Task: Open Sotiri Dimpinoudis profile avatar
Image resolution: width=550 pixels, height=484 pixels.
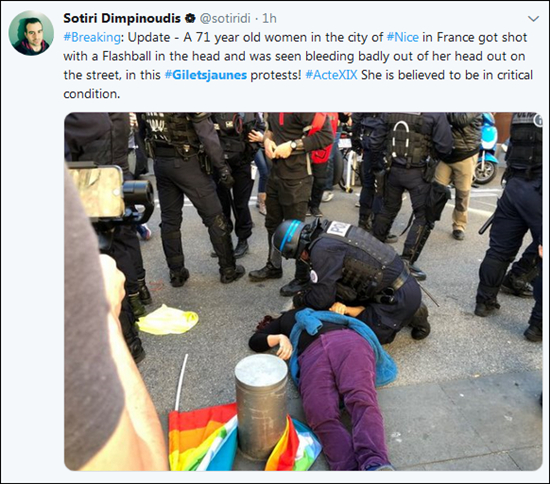Action: pyautogui.click(x=31, y=33)
